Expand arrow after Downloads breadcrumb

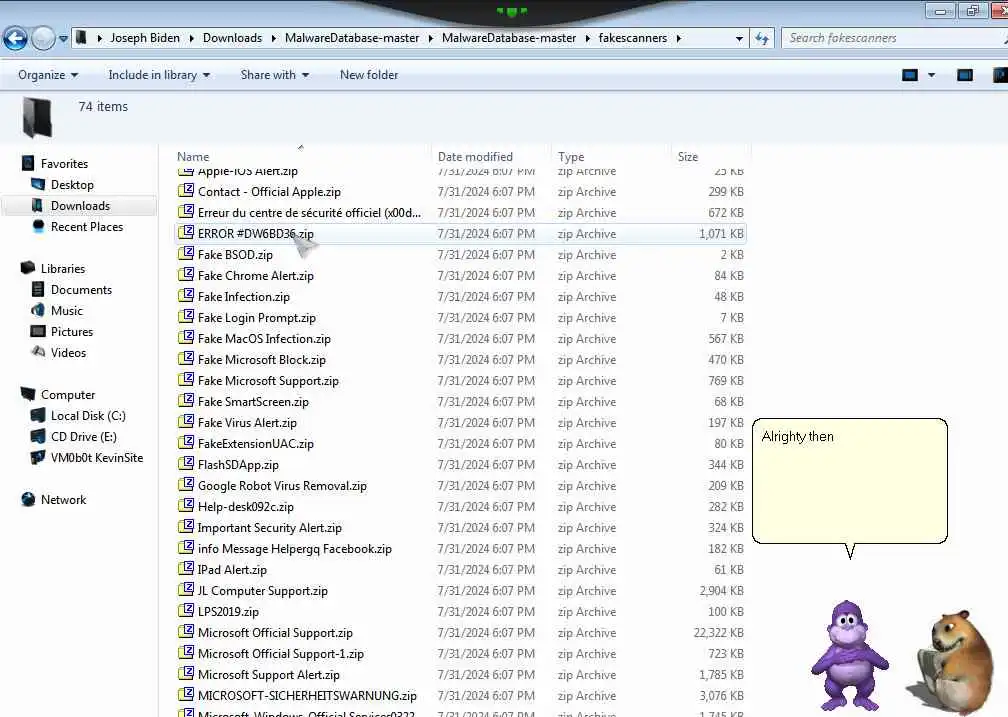point(273,39)
